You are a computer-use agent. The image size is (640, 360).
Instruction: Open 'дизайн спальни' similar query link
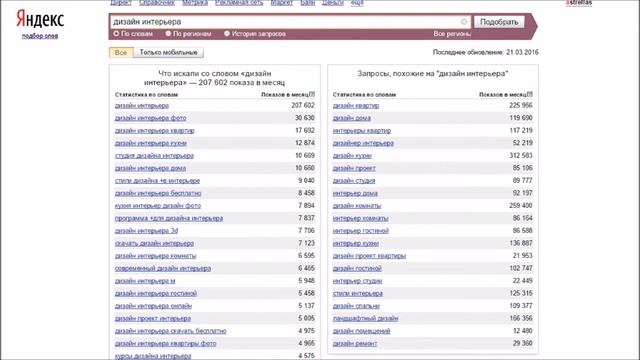(356, 306)
